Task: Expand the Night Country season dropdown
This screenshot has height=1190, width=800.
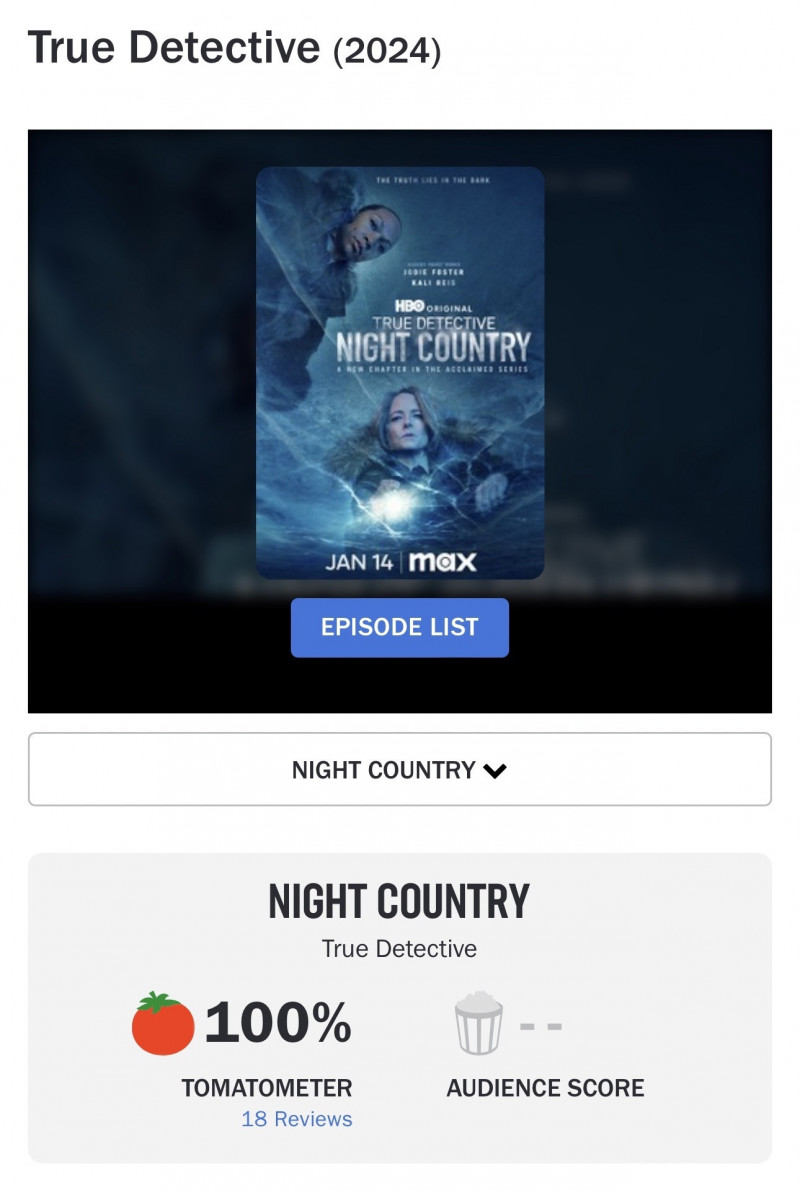Action: [400, 769]
